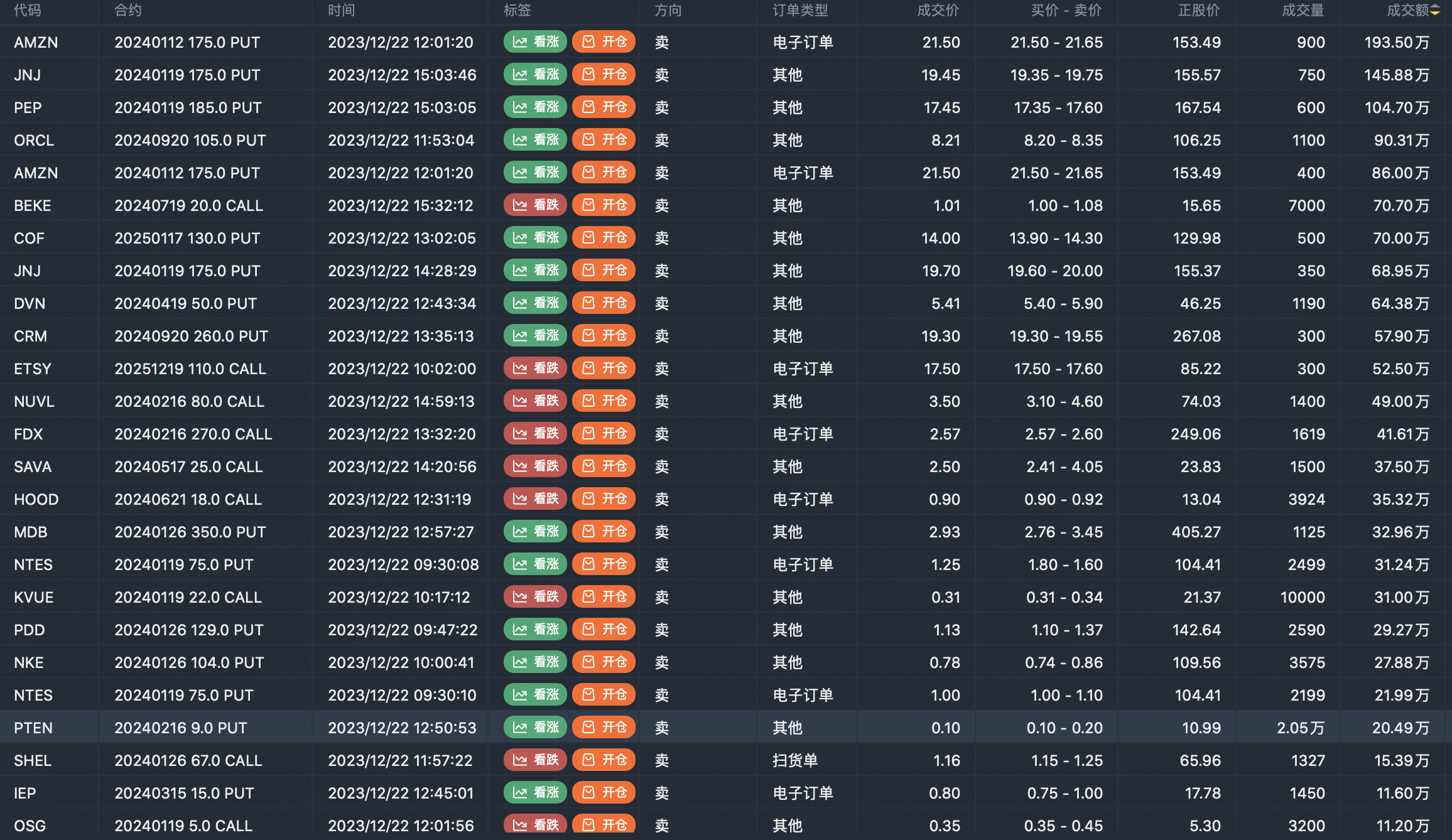The image size is (1452, 840).
Task: Select the highlighted PTEN row's 20.49万 amount
Action: 1400,728
